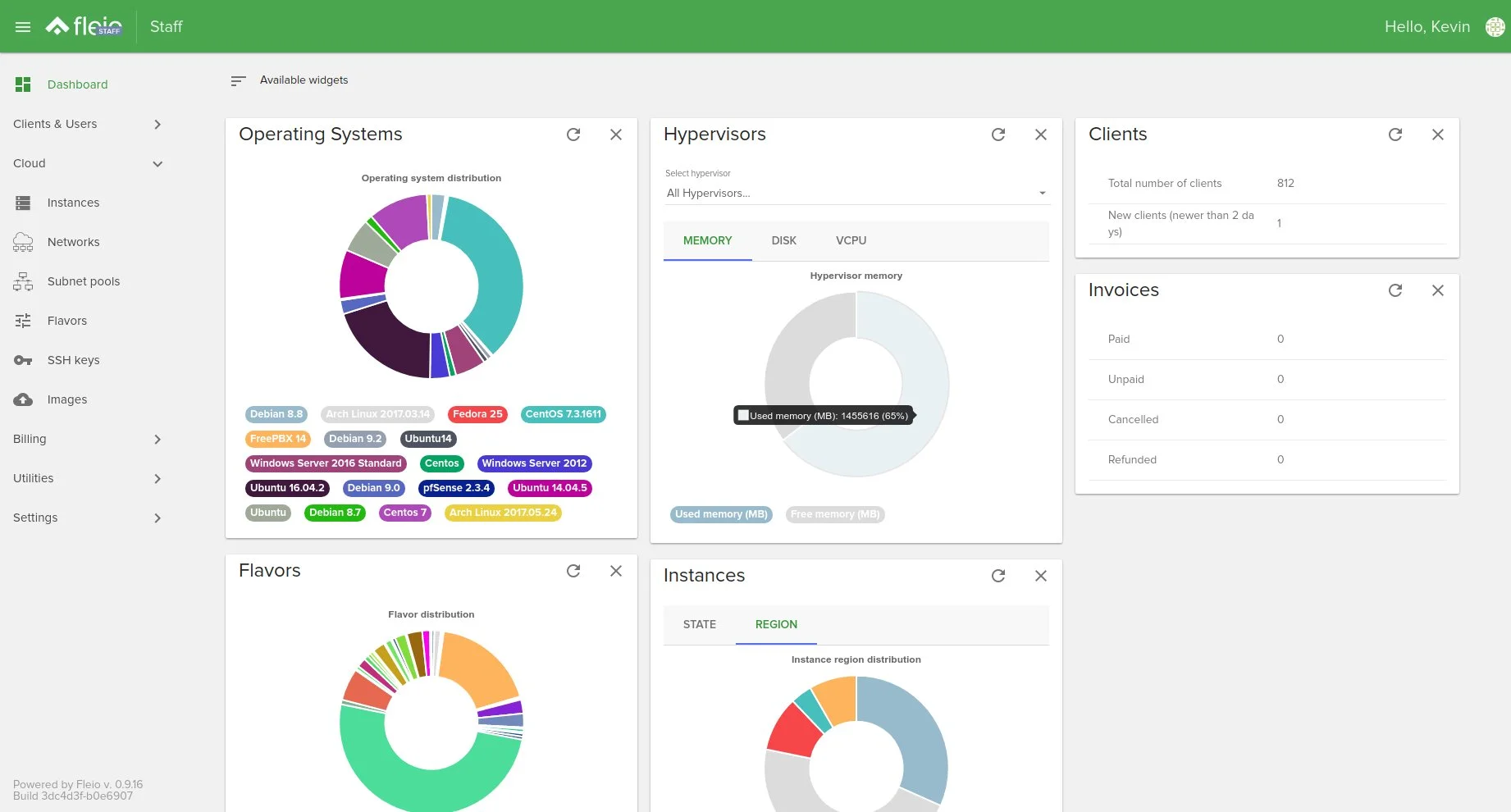The height and width of the screenshot is (812, 1511).
Task: Open SSH keys from the sidebar
Action: (x=73, y=360)
